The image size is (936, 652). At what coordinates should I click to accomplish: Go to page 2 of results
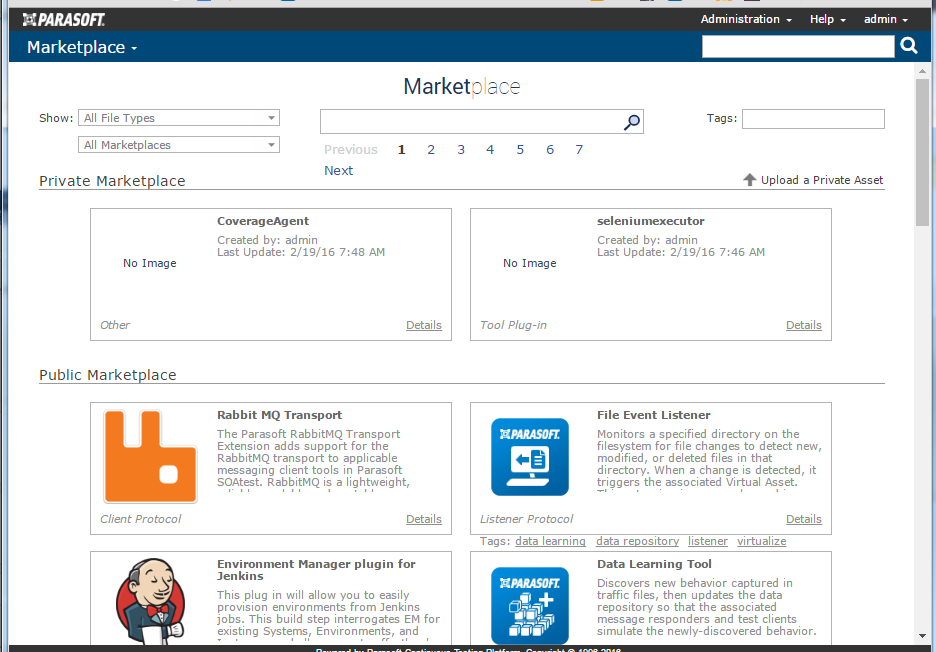431,149
